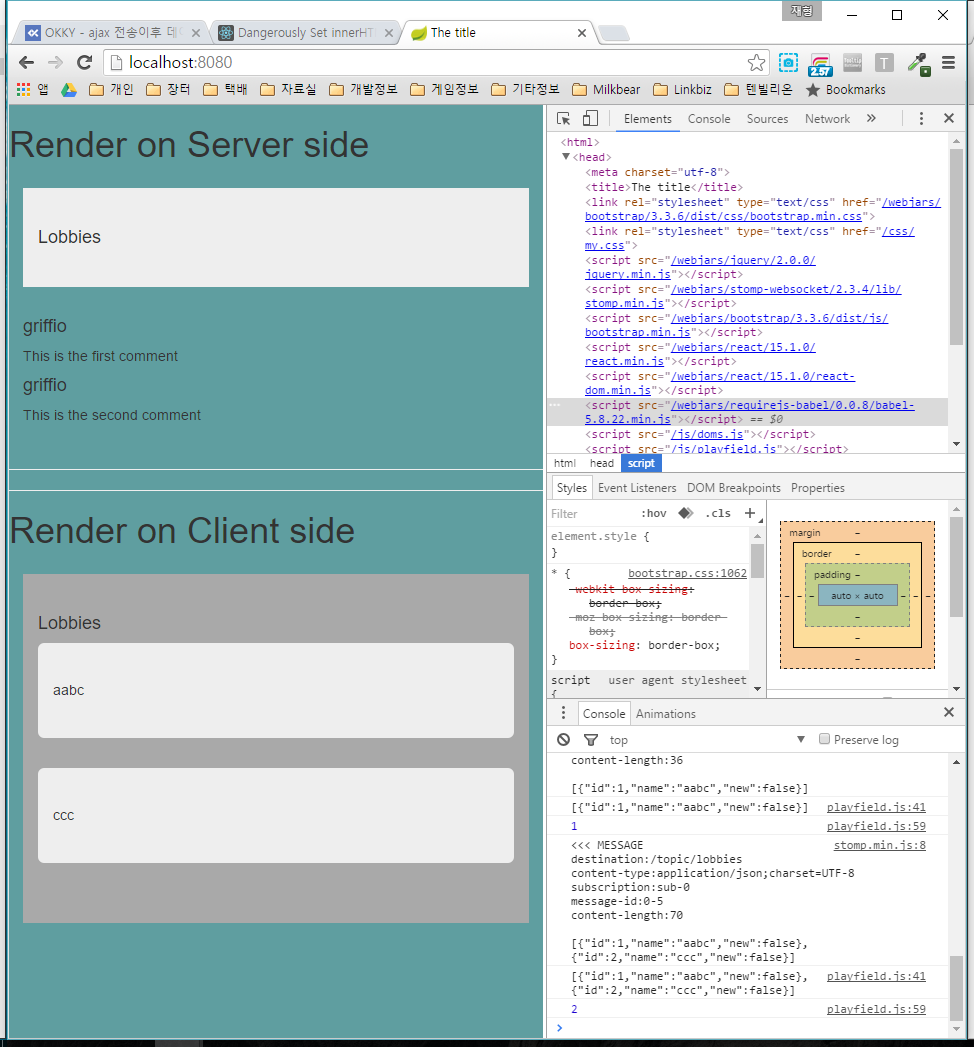Collapse the head element node

click(x=565, y=157)
